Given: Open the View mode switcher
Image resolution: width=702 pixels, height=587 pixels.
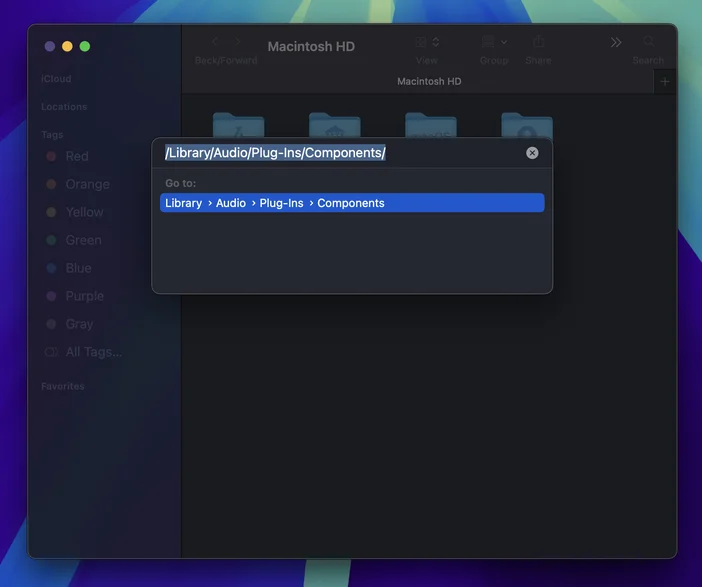Looking at the screenshot, I should pyautogui.click(x=427, y=43).
